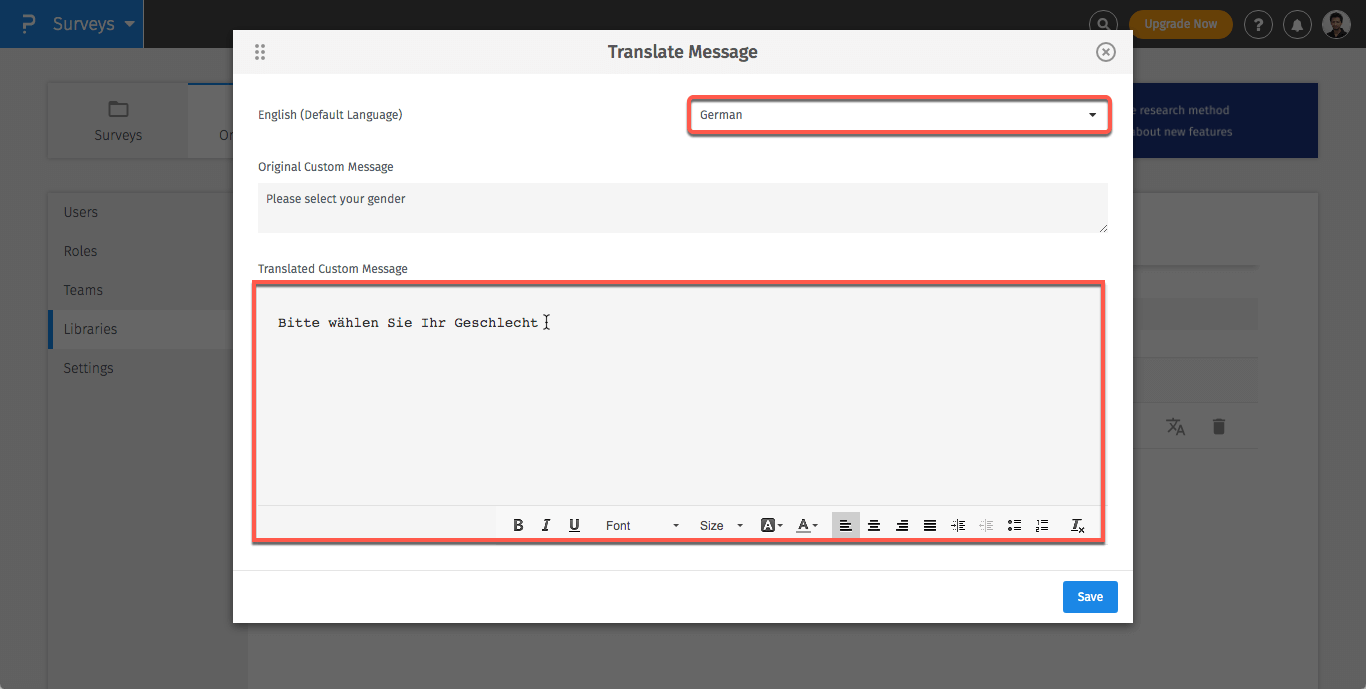
Task: Click the Upgrade Now button
Action: pyautogui.click(x=1180, y=24)
